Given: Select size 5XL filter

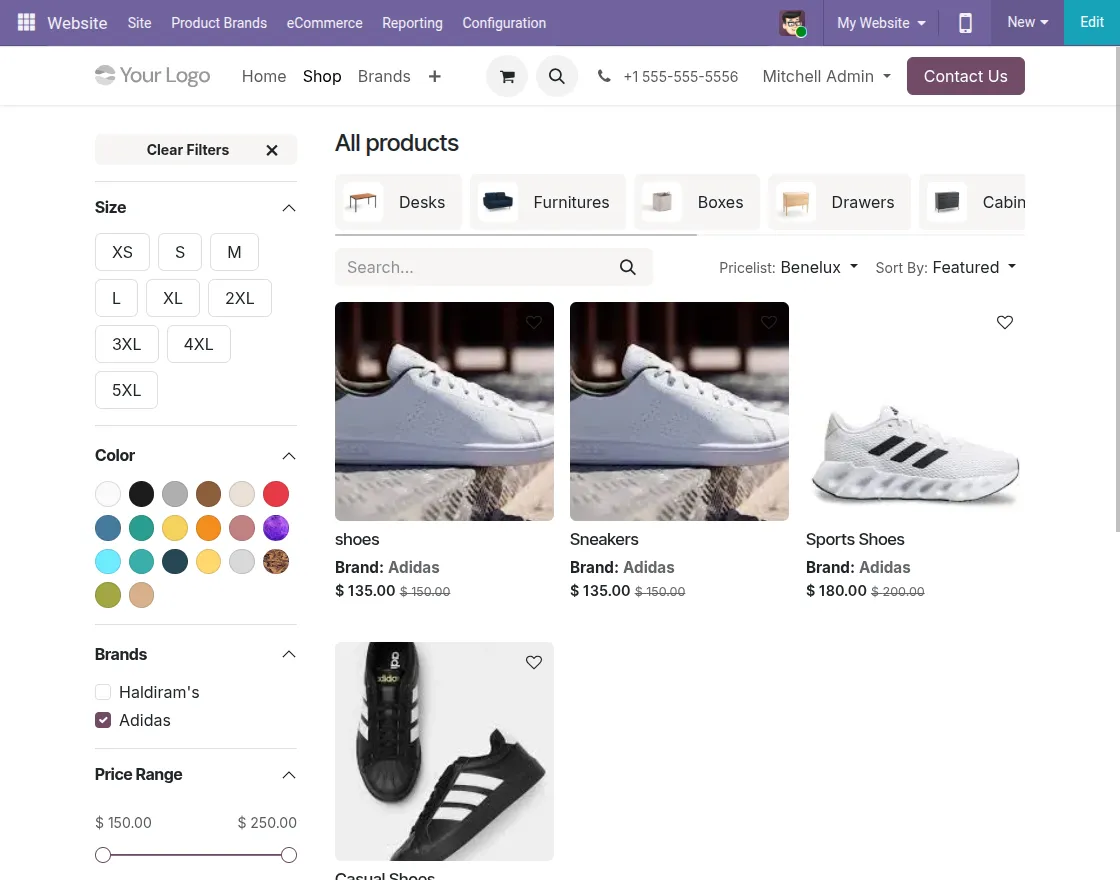Looking at the screenshot, I should [126, 390].
